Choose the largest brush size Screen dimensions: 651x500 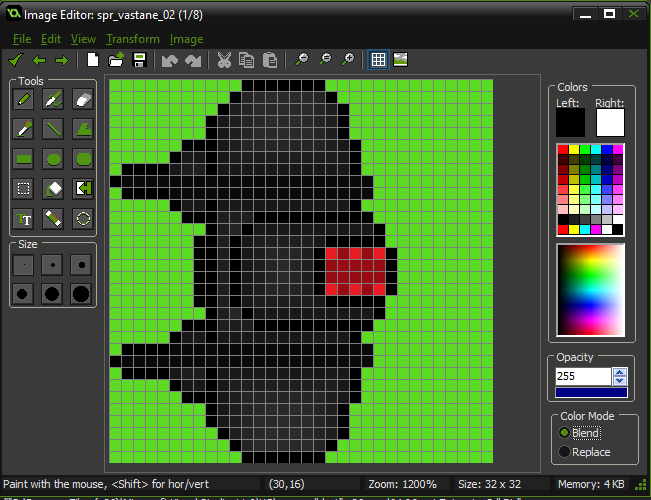tap(81, 294)
